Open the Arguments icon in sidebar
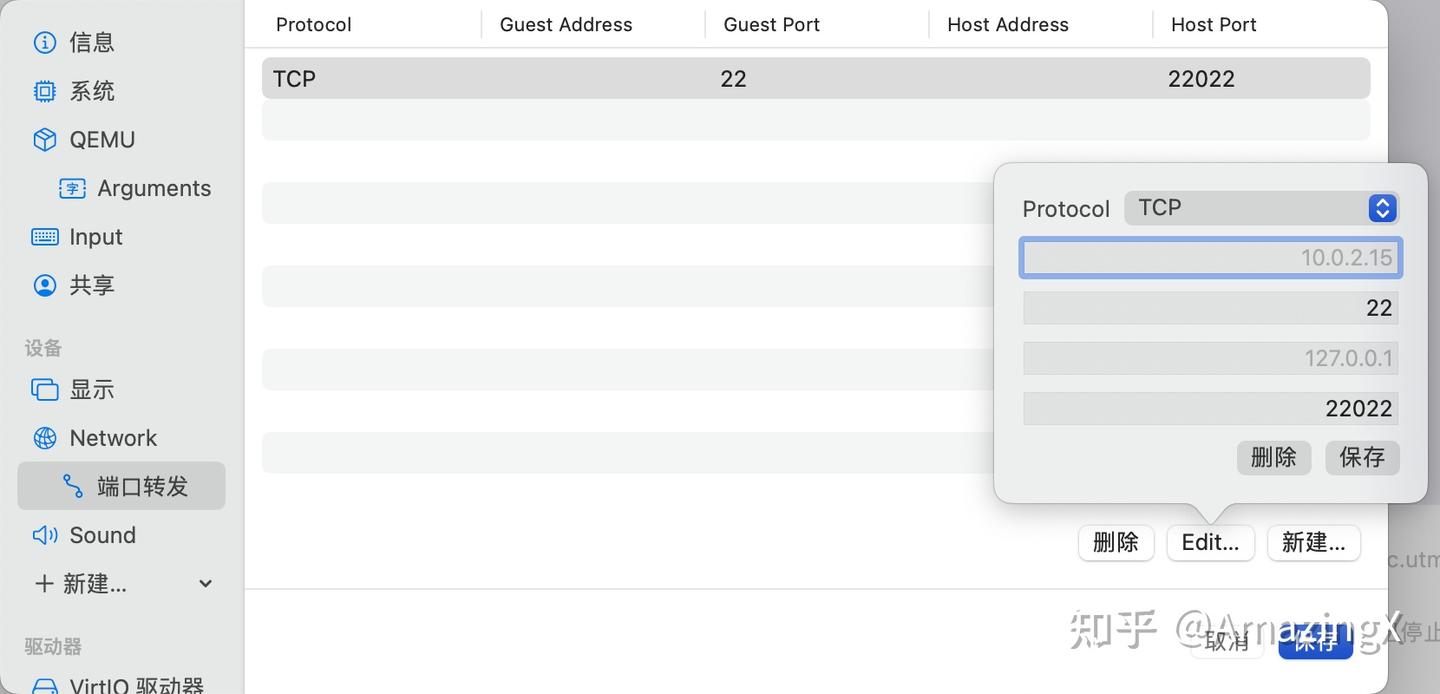Viewport: 1440px width, 694px height. pos(72,188)
